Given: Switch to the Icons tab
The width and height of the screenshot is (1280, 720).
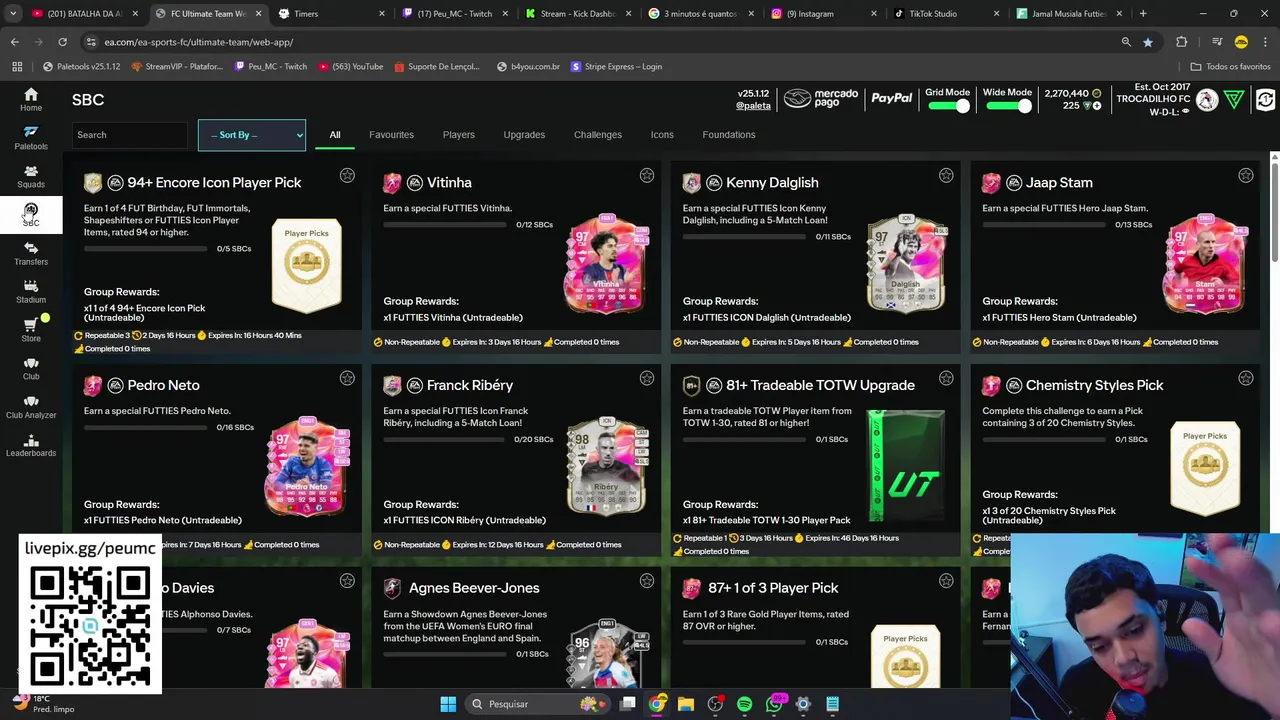Looking at the screenshot, I should (x=662, y=135).
